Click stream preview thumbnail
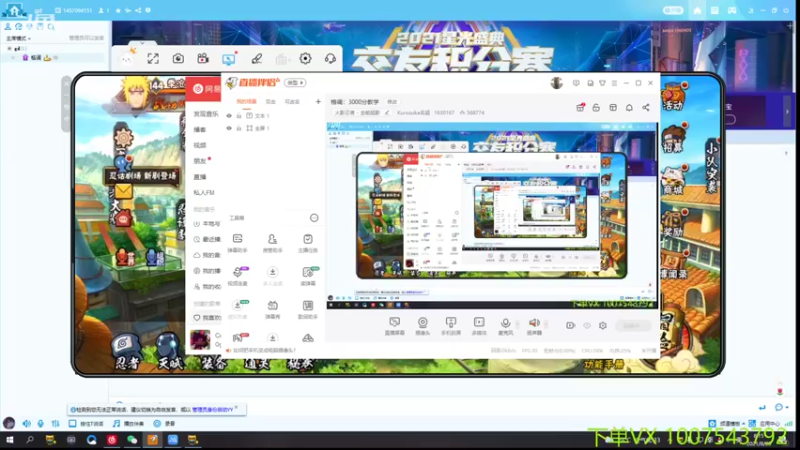This screenshot has height=450, width=800. tap(492, 216)
